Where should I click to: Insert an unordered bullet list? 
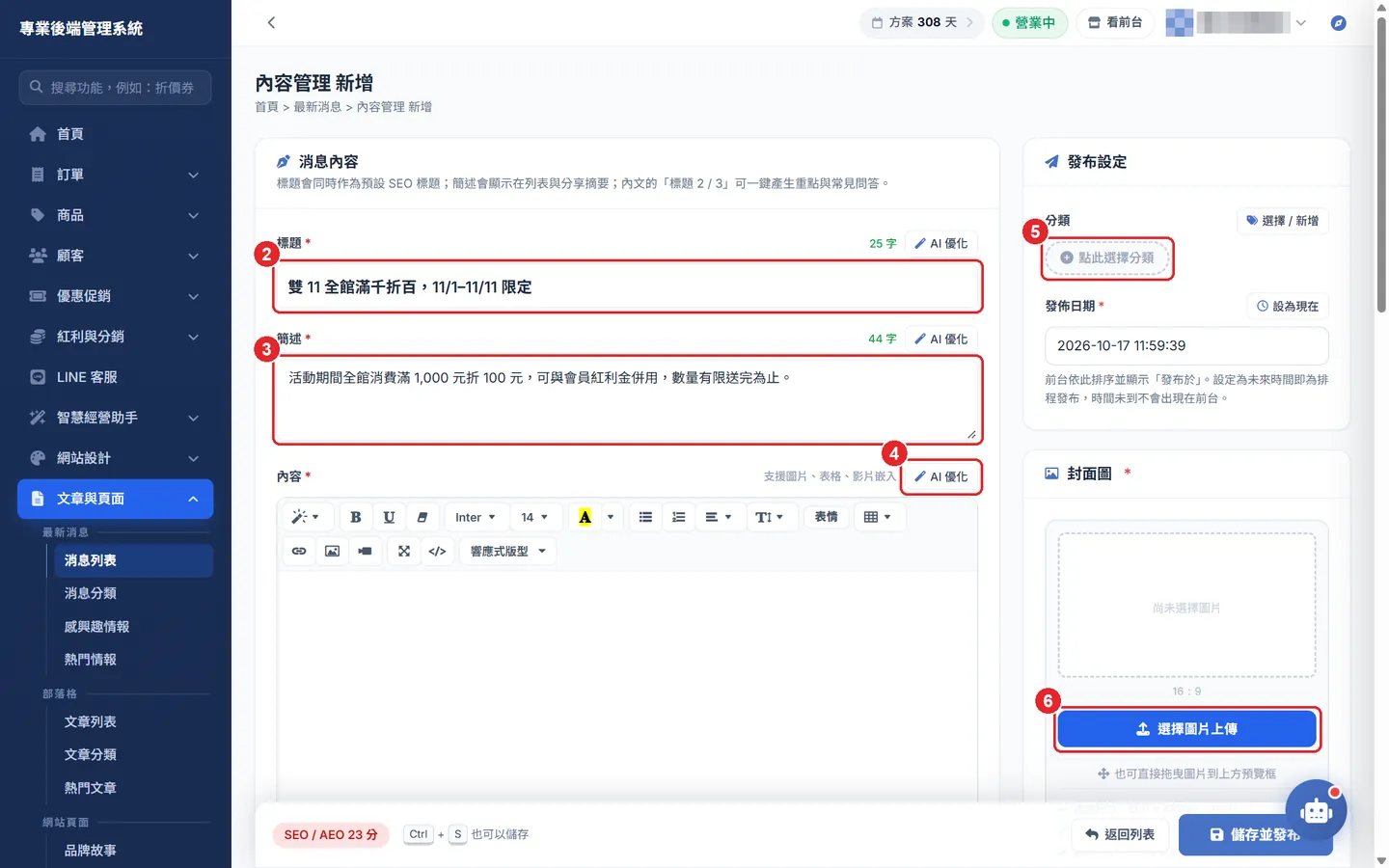pos(645,517)
